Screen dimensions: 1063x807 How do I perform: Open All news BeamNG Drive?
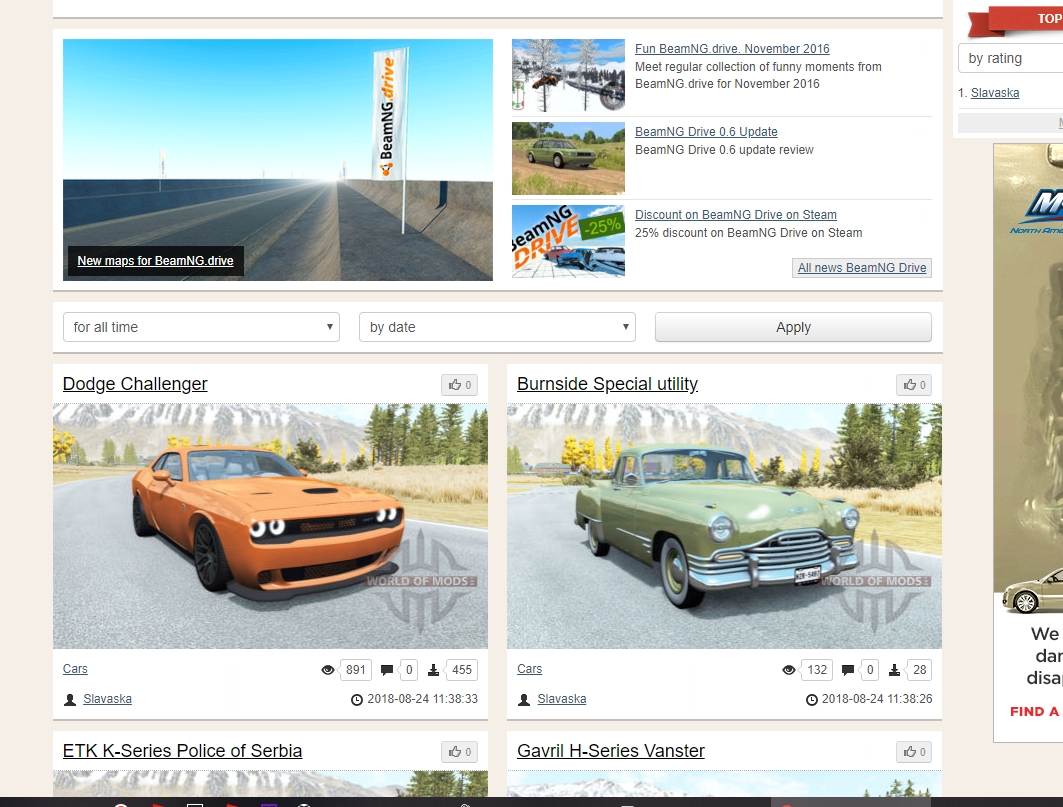862,268
